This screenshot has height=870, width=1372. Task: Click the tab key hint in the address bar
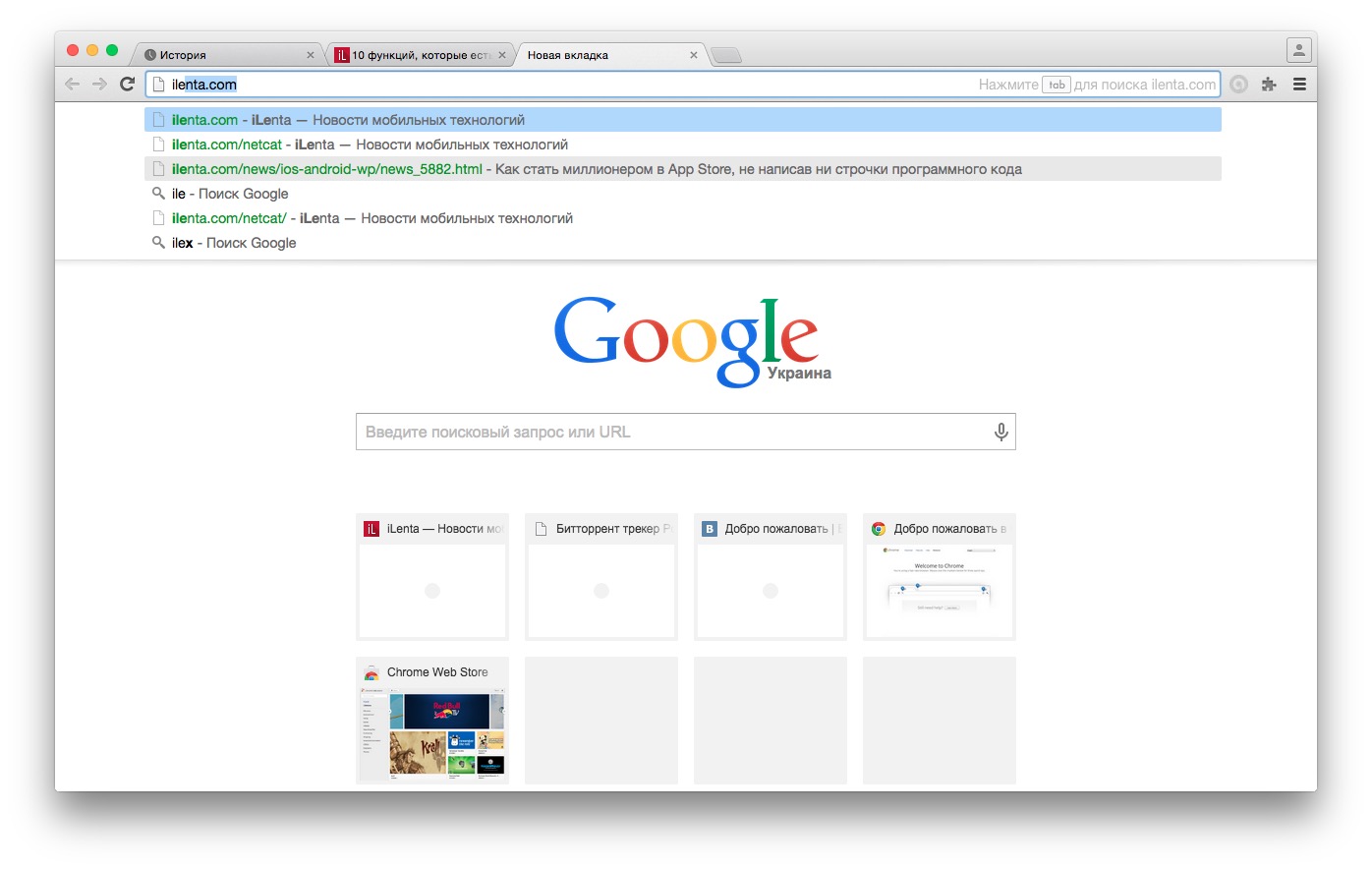pyautogui.click(x=1057, y=85)
